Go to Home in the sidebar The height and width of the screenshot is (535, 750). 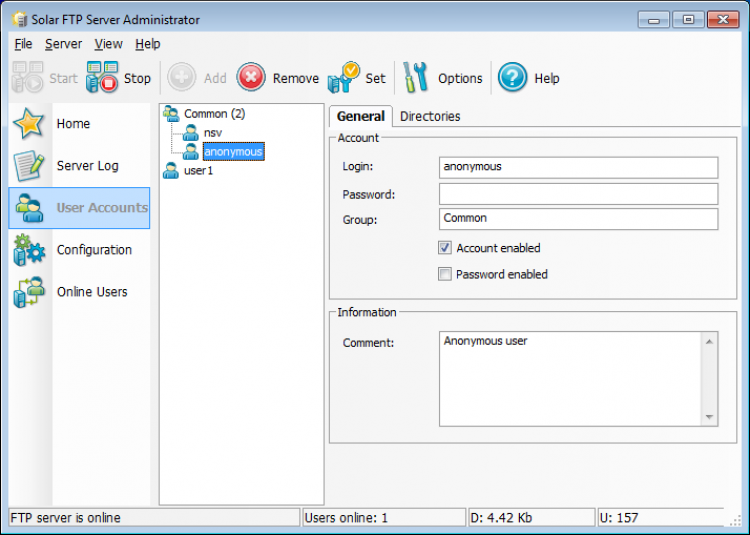pos(73,123)
